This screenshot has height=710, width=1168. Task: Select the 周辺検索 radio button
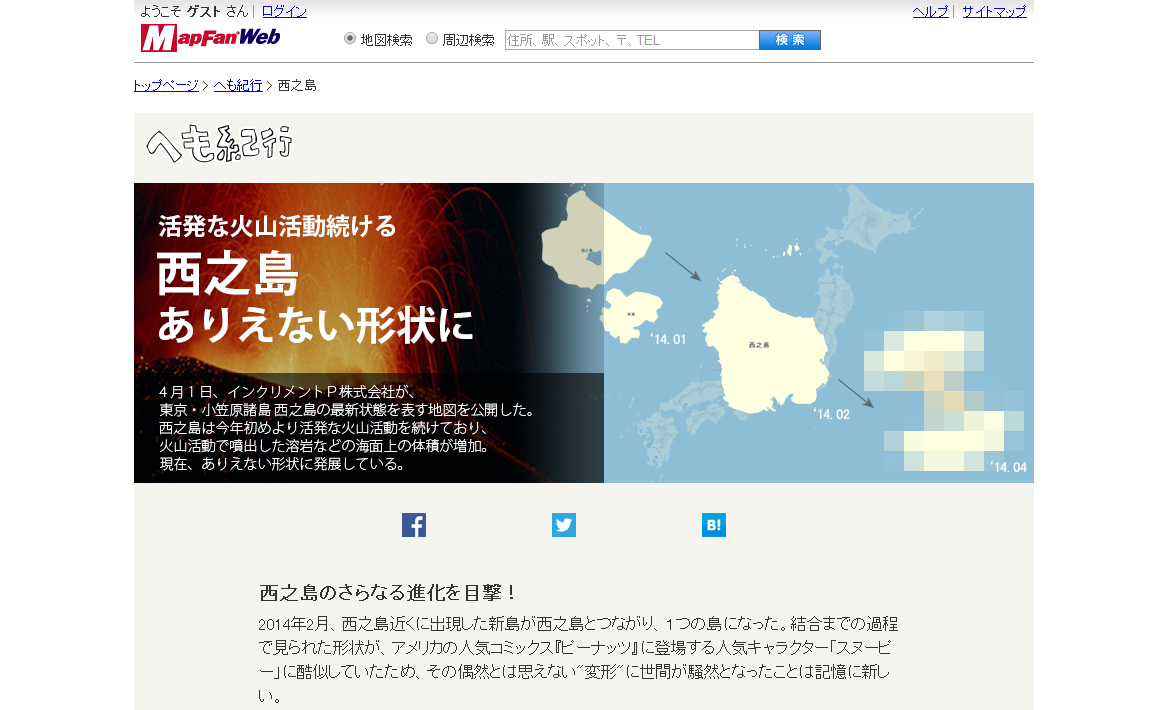click(x=431, y=39)
